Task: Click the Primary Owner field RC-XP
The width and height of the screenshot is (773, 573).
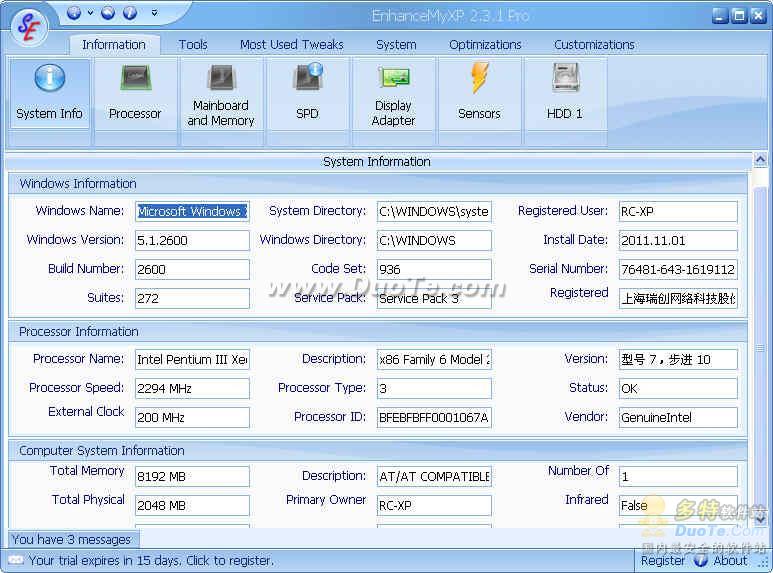Action: tap(434, 505)
